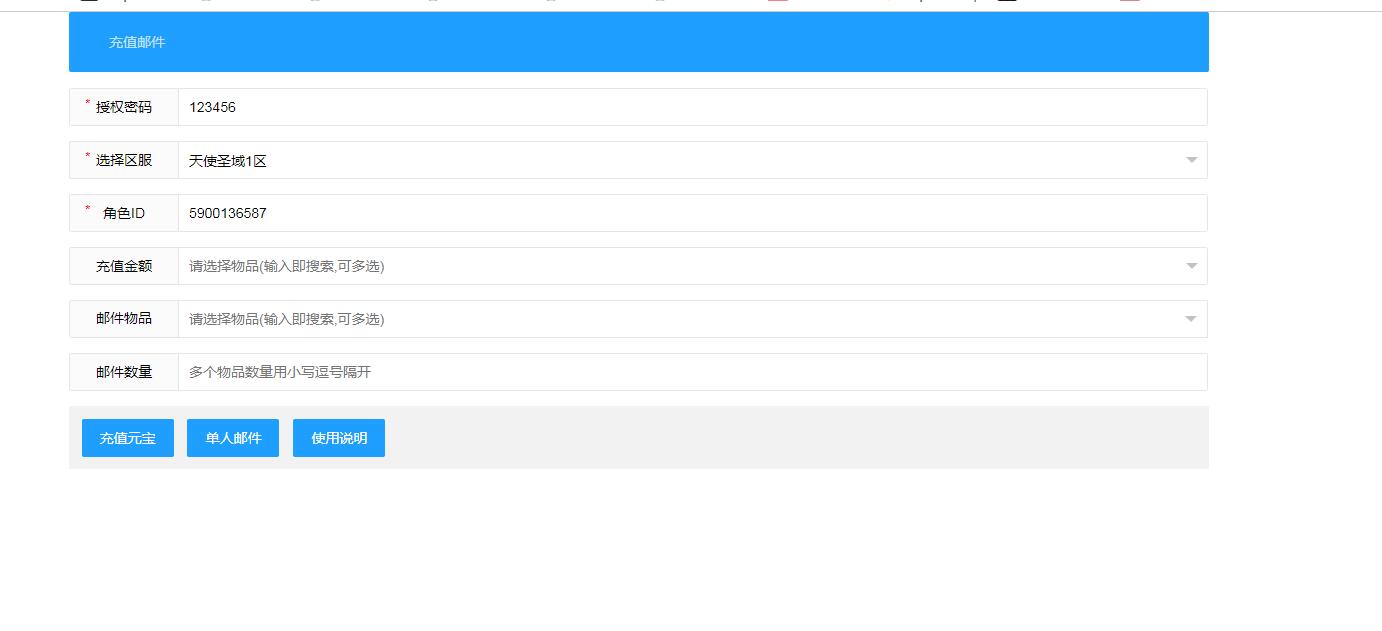This screenshot has height=631, width=1382.
Task: Focus the 充值金额 item search box
Action: point(680,266)
